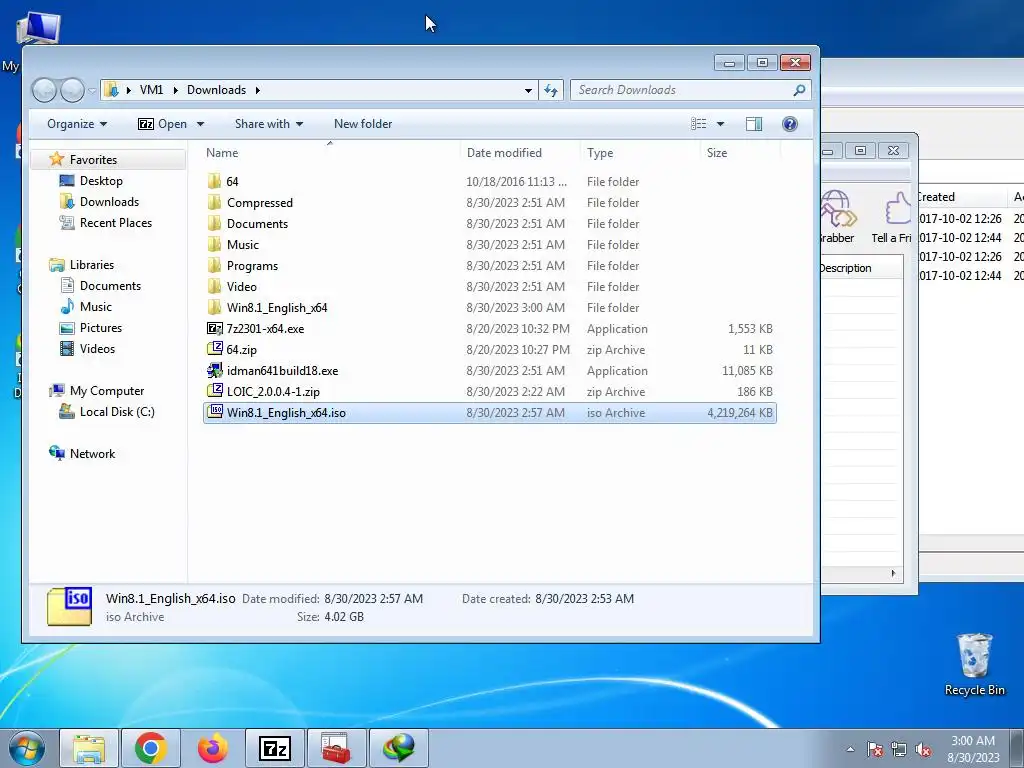Open the red toolbox taskbar icon
This screenshot has height=768, width=1024.
337,748
